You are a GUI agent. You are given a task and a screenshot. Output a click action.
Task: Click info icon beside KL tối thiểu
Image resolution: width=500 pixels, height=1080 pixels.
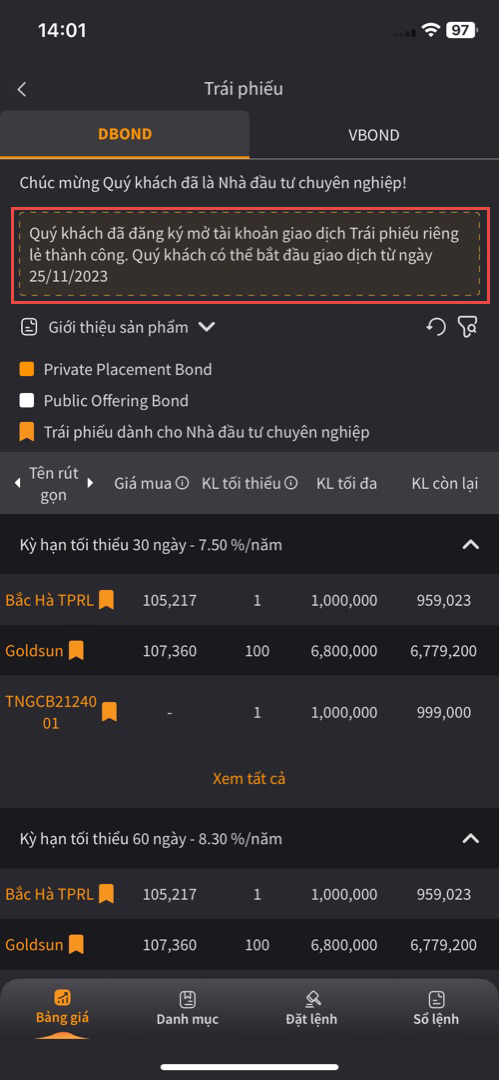291,484
